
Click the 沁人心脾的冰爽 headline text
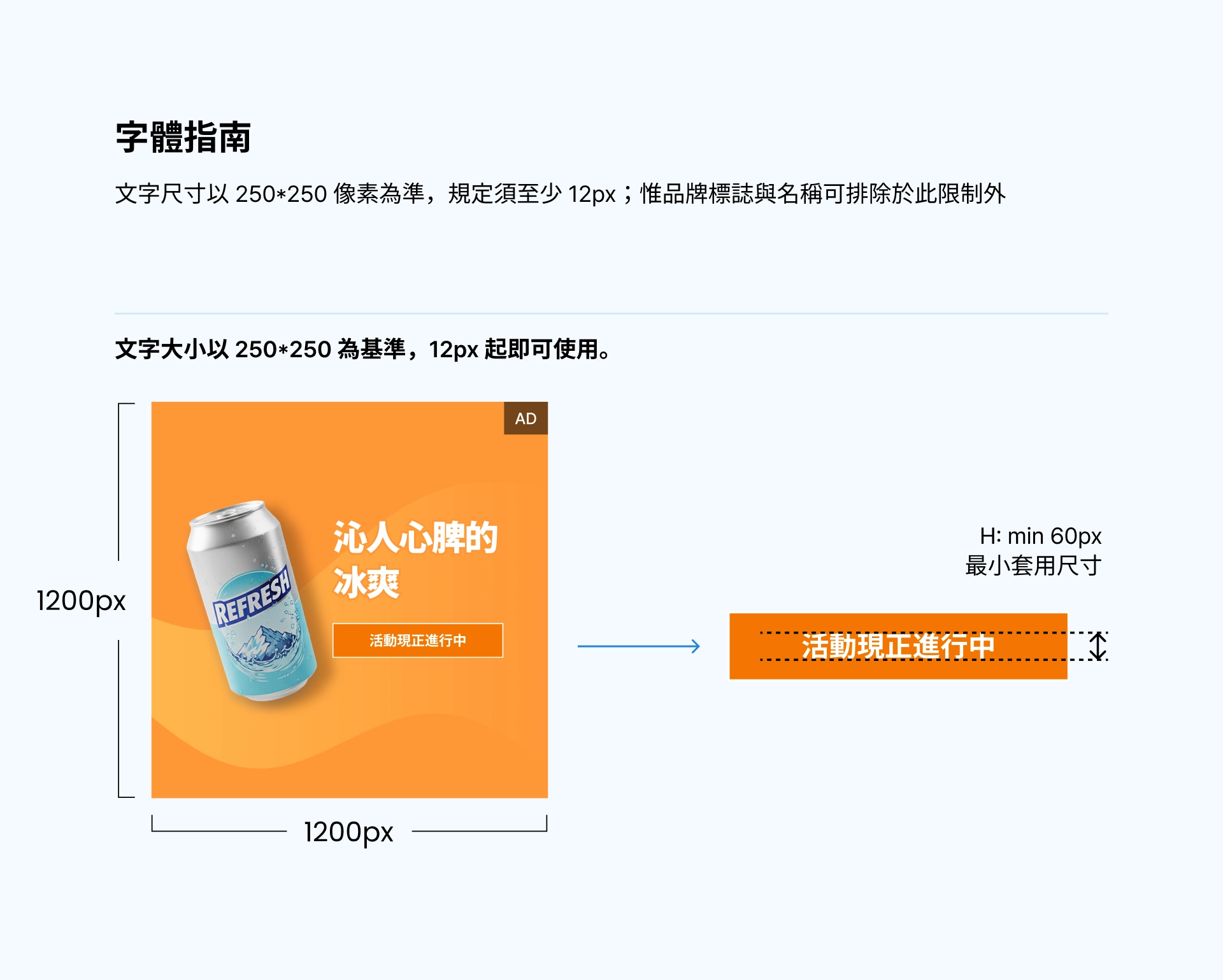click(x=415, y=560)
